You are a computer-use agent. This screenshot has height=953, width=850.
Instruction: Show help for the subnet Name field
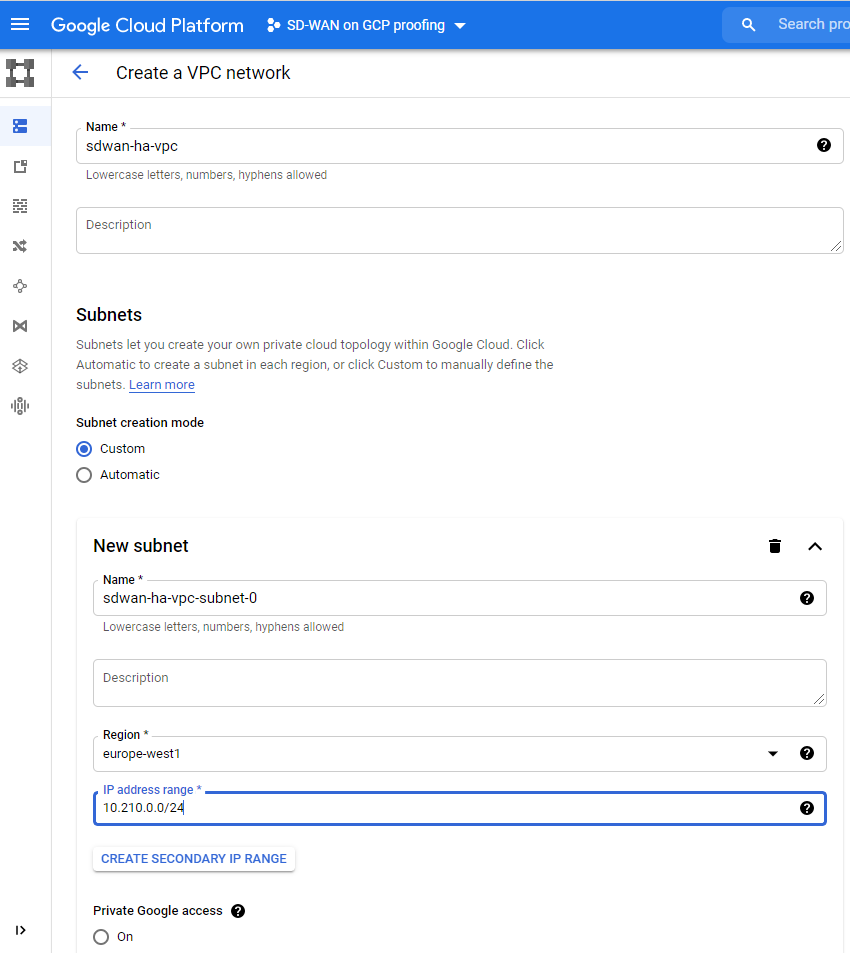[807, 598]
